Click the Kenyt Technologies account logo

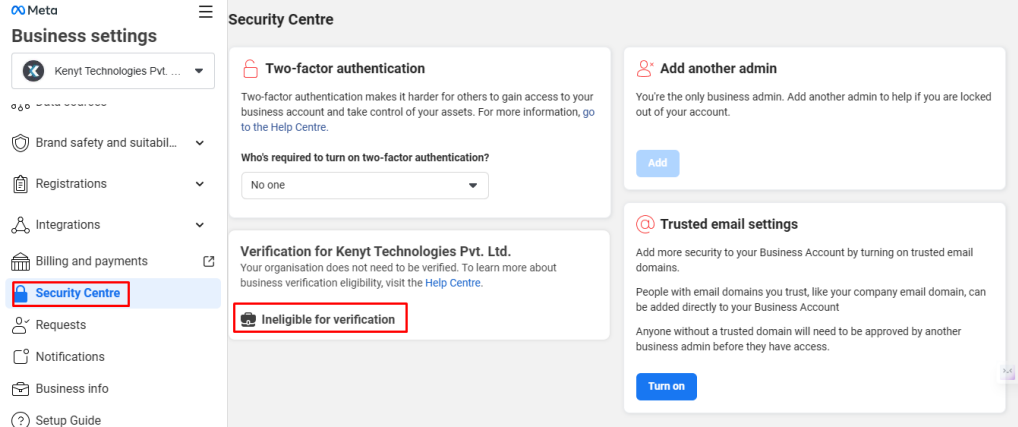(x=33, y=71)
